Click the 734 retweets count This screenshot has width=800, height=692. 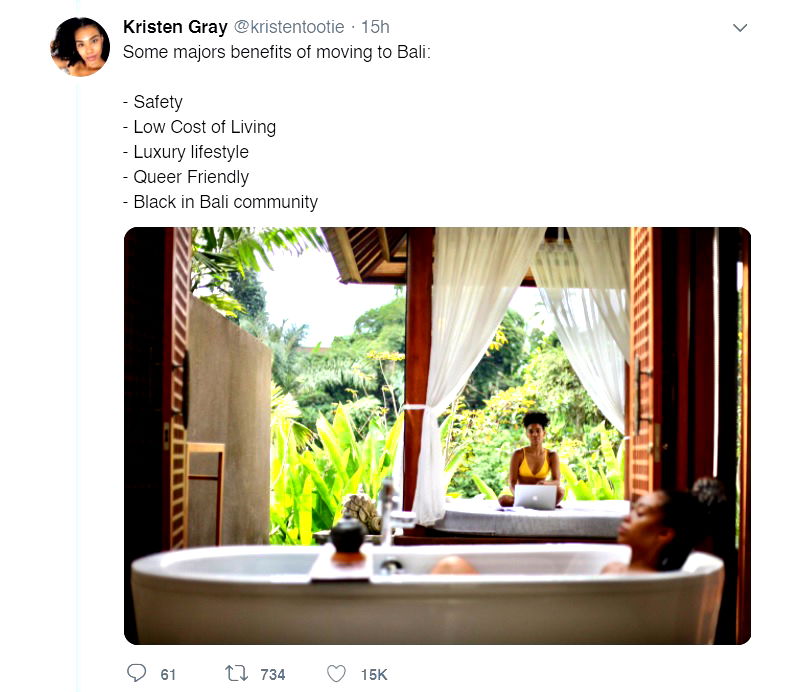click(x=272, y=675)
